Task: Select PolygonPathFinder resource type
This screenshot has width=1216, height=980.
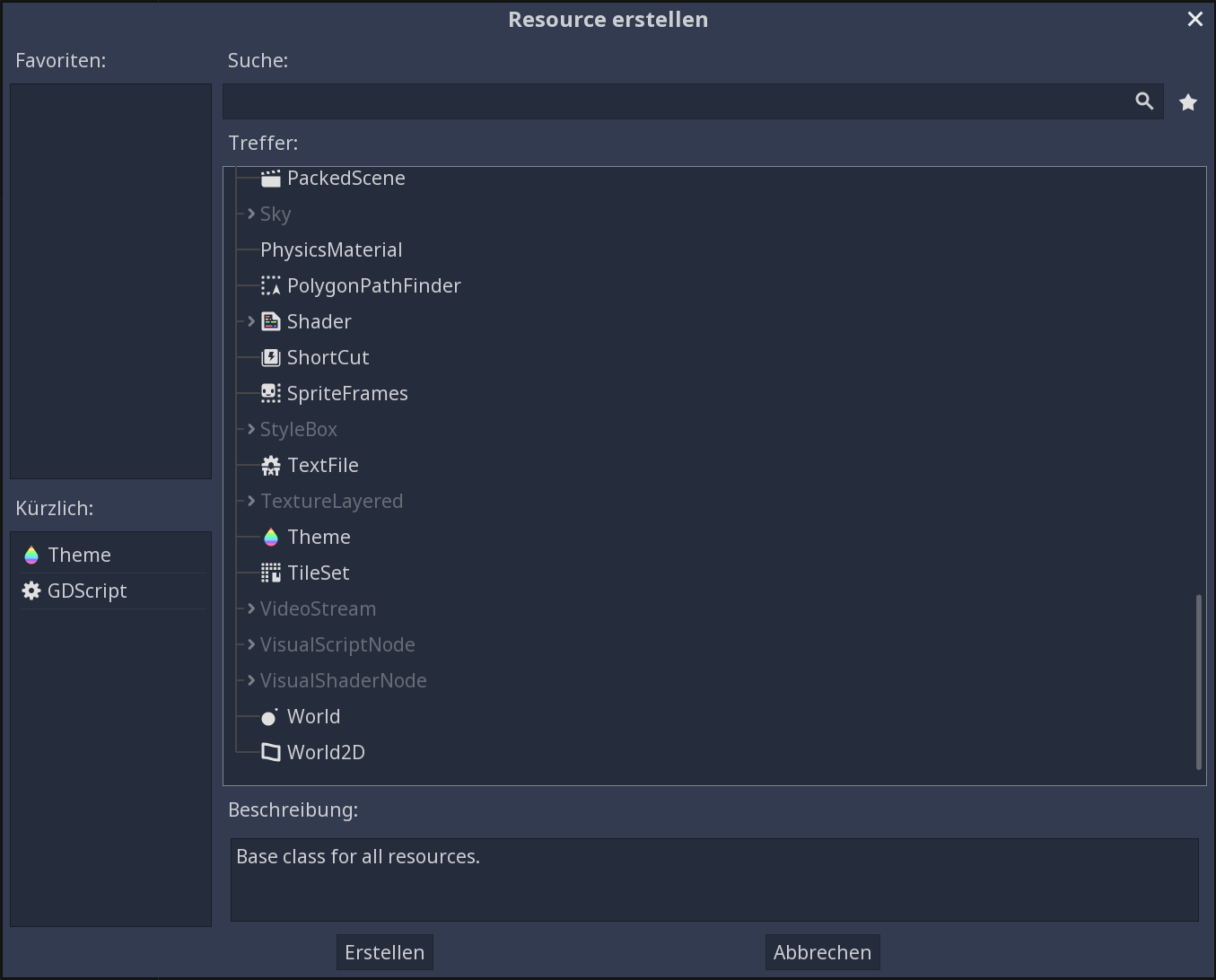Action: coord(374,285)
